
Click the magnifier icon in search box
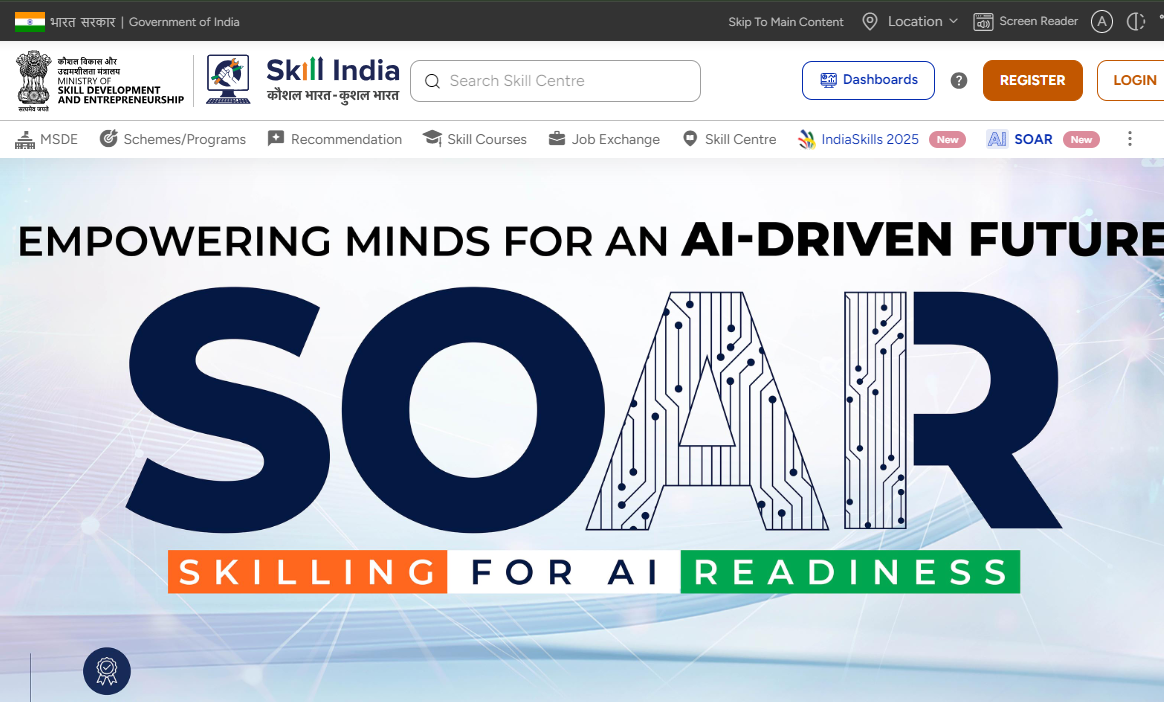point(432,81)
